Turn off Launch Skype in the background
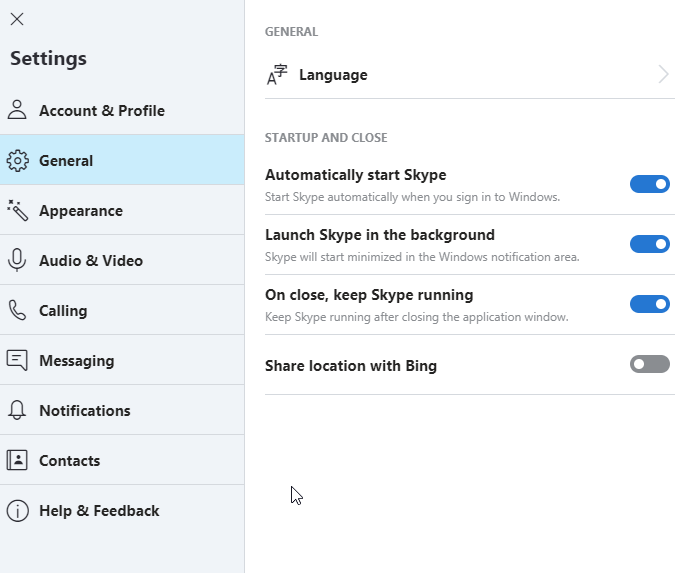The image size is (687, 573). [650, 244]
